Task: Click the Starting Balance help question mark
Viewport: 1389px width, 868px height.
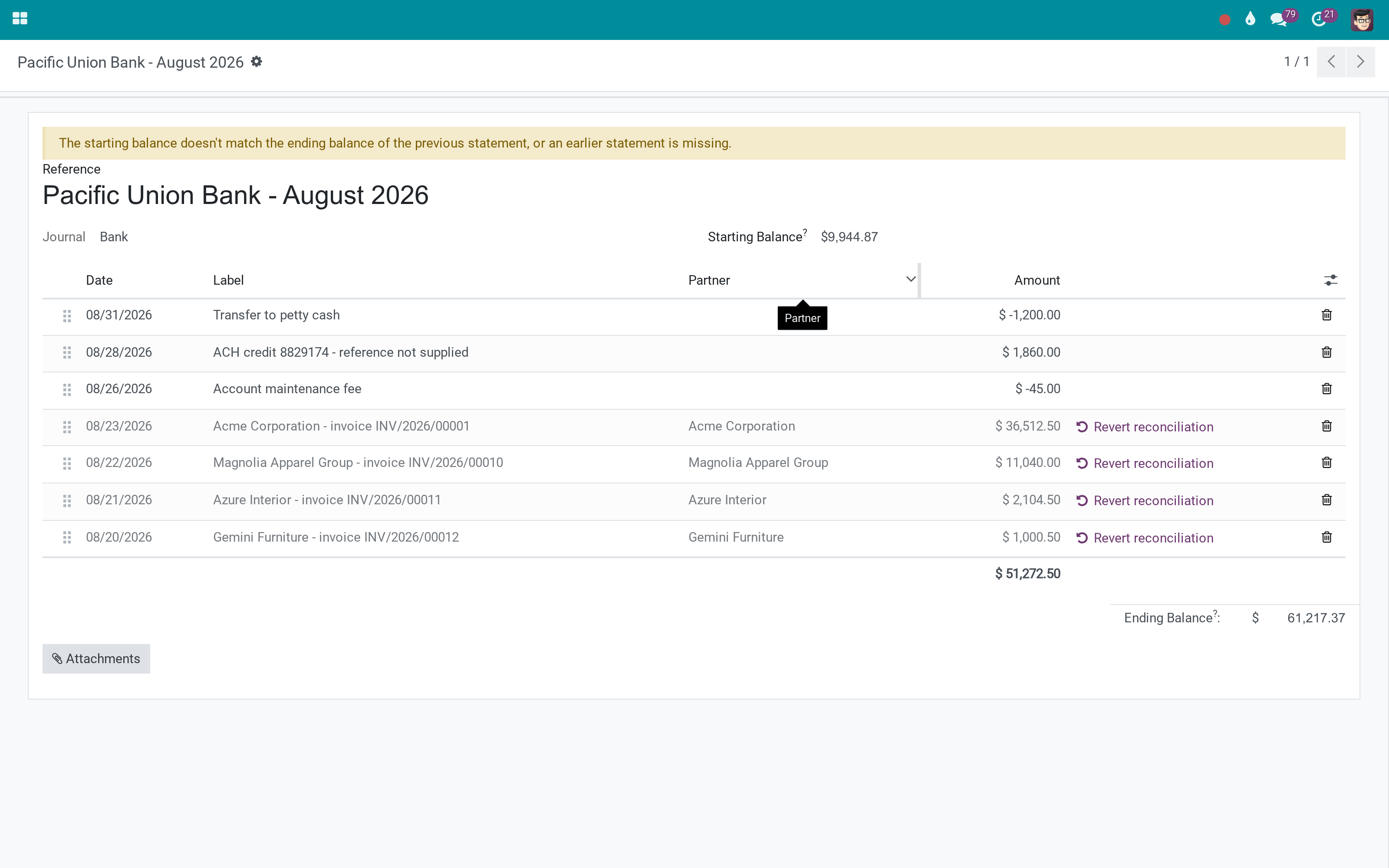Action: point(805,232)
